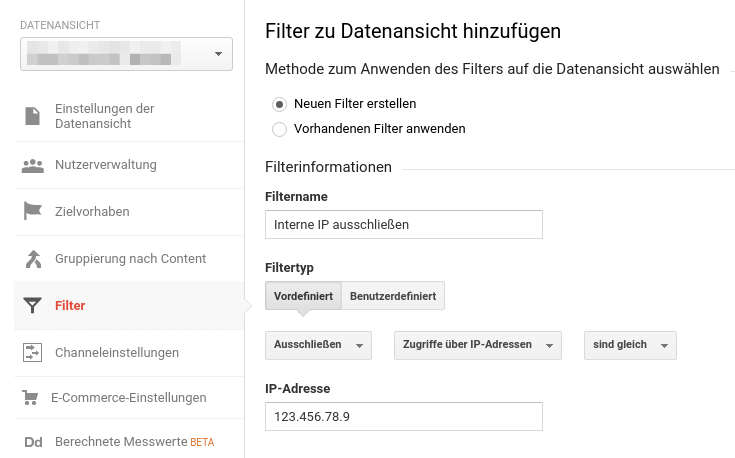The width and height of the screenshot is (735, 458).
Task: Choose Vorhandenen Filter anwenden radio option
Action: 280,129
